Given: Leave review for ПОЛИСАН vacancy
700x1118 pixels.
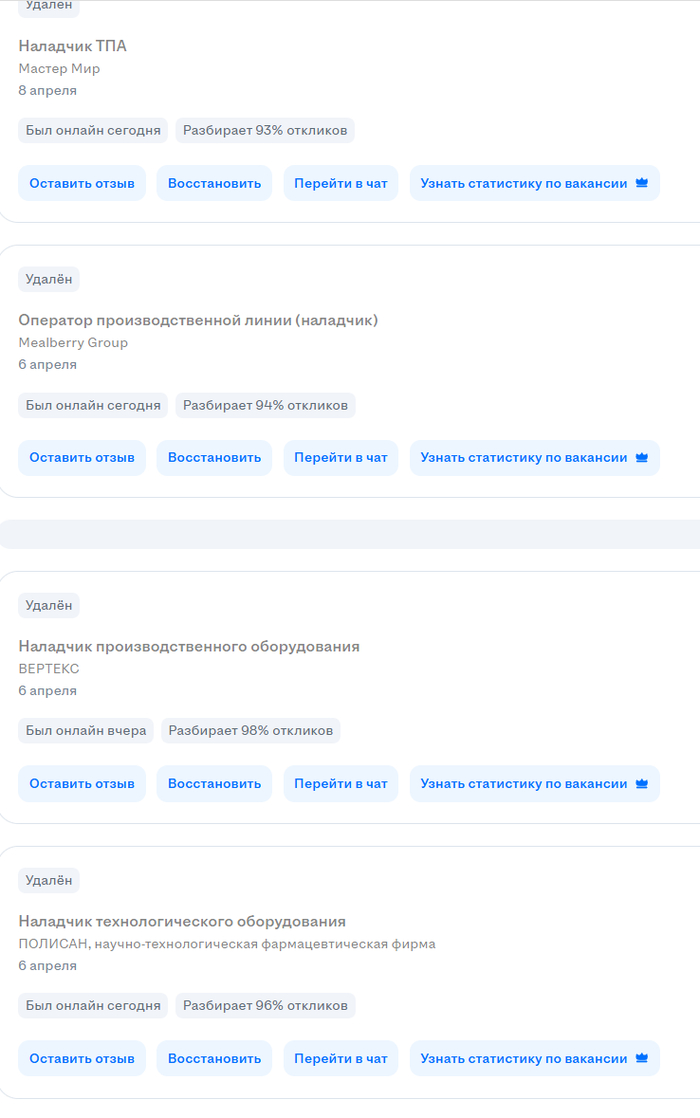Looking at the screenshot, I should (x=82, y=1059).
